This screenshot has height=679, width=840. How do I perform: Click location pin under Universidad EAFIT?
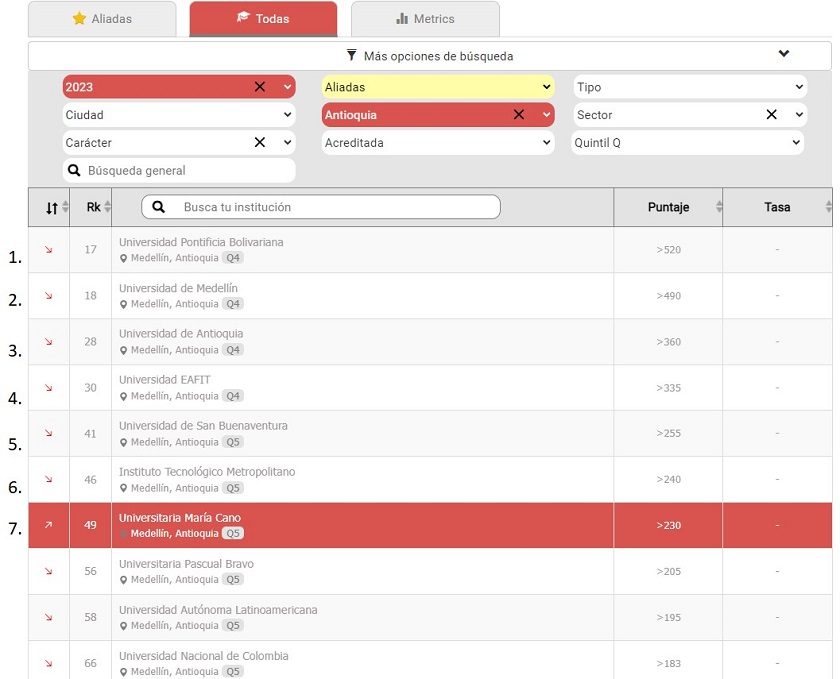(x=123, y=397)
